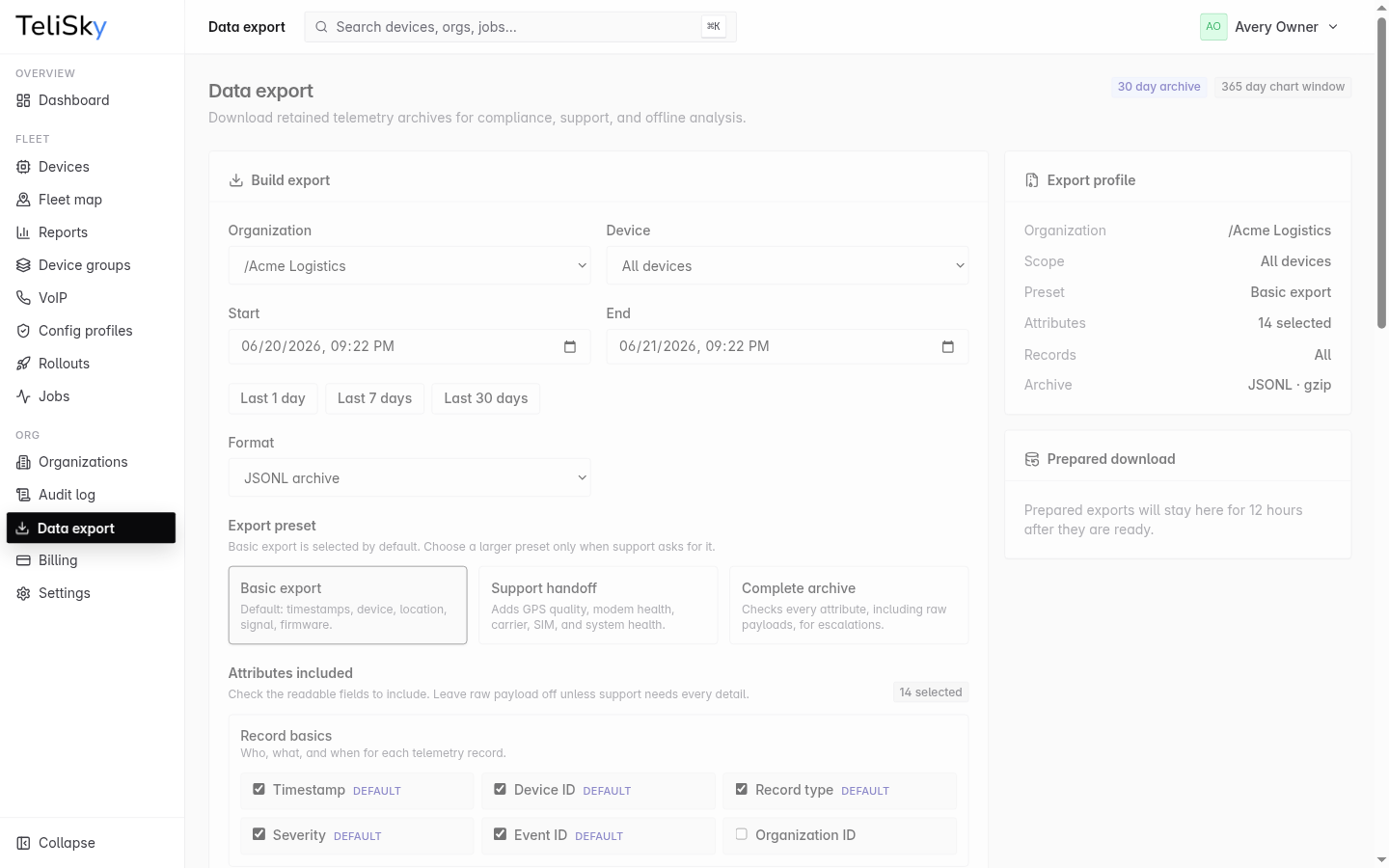
Task: Uncheck the Severity attribute checkbox
Action: [259, 834]
